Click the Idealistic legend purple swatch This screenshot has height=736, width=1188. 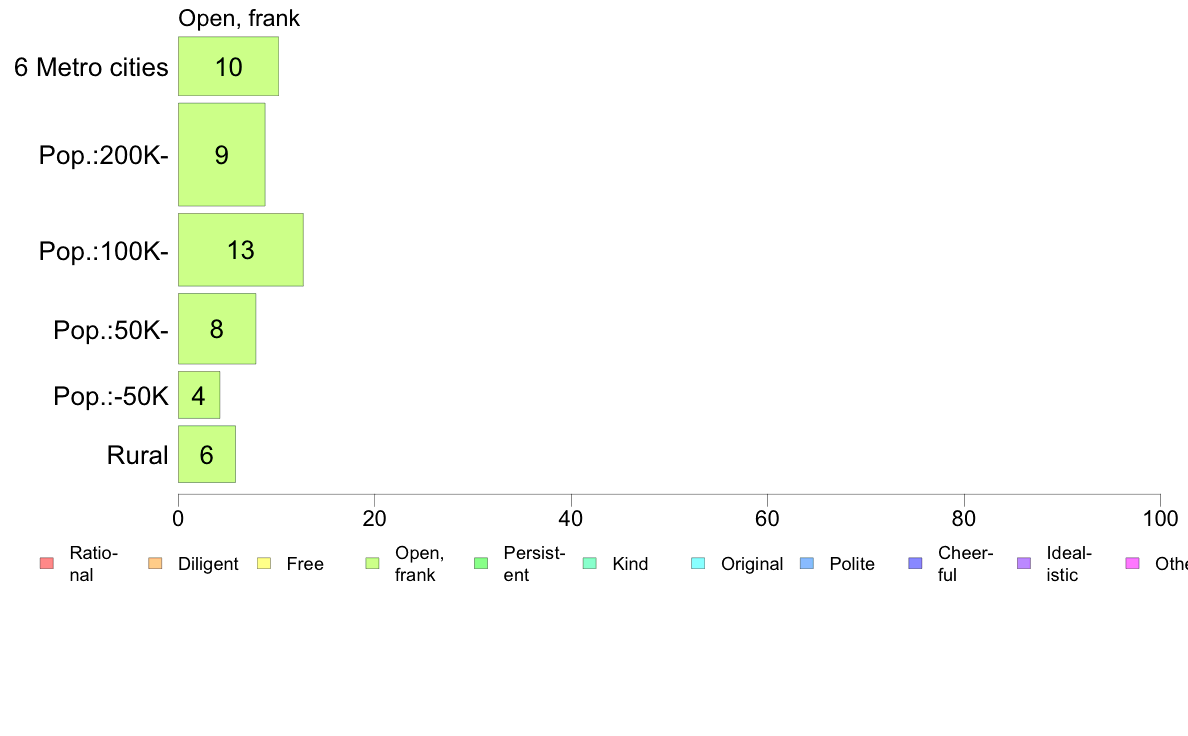coord(1024,563)
